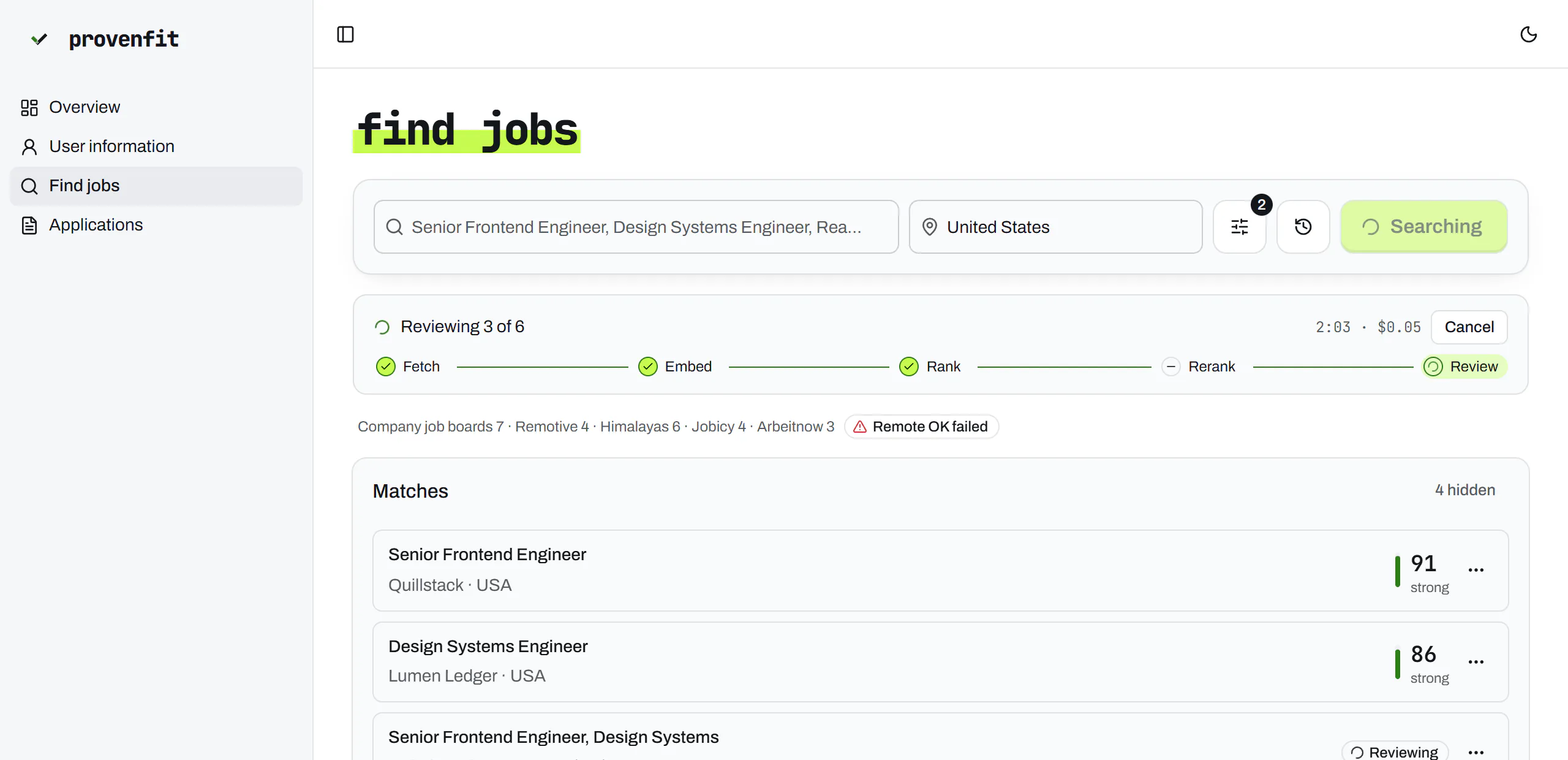Click Jobicy 4 source text
This screenshot has width=1568, height=760.
click(x=718, y=427)
